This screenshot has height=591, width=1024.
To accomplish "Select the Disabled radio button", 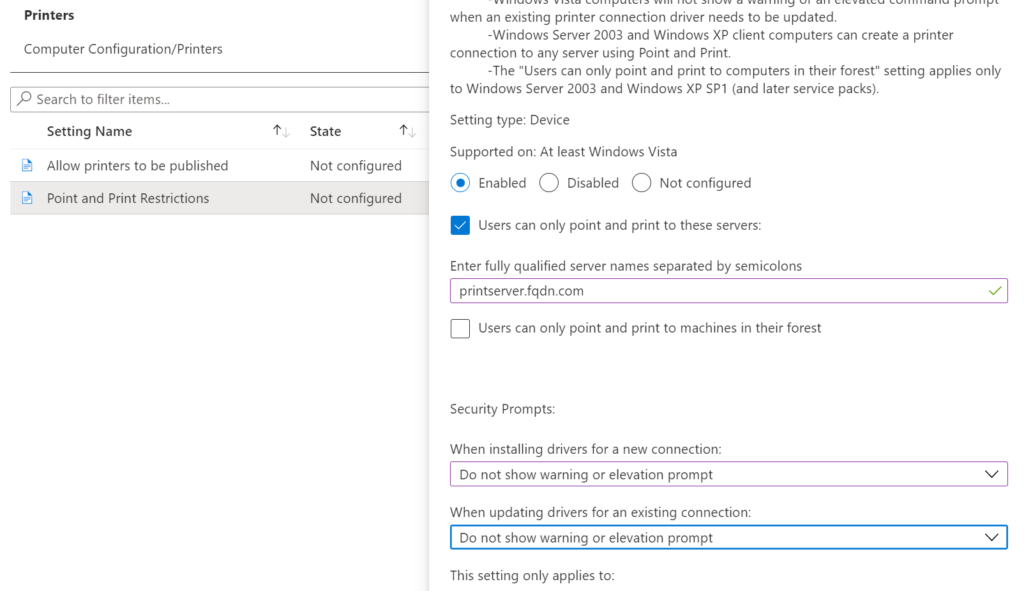I will (x=549, y=183).
